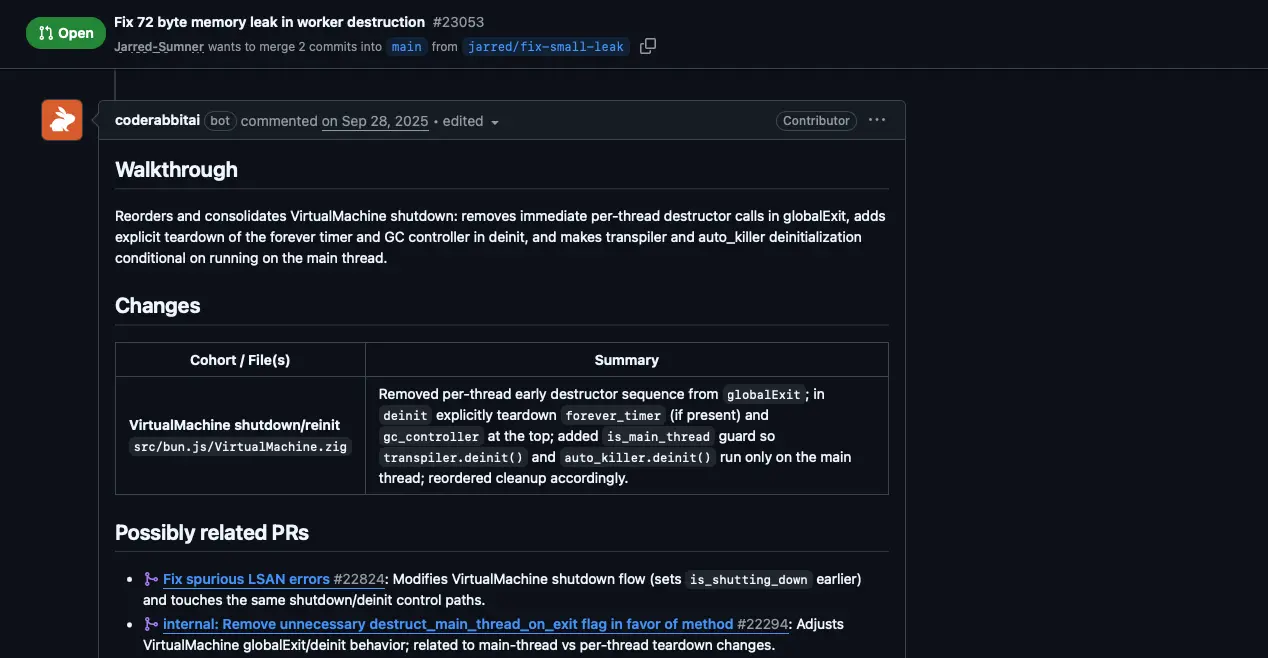Expand the edited history dropdown
This screenshot has height=658, width=1268.
(x=471, y=121)
